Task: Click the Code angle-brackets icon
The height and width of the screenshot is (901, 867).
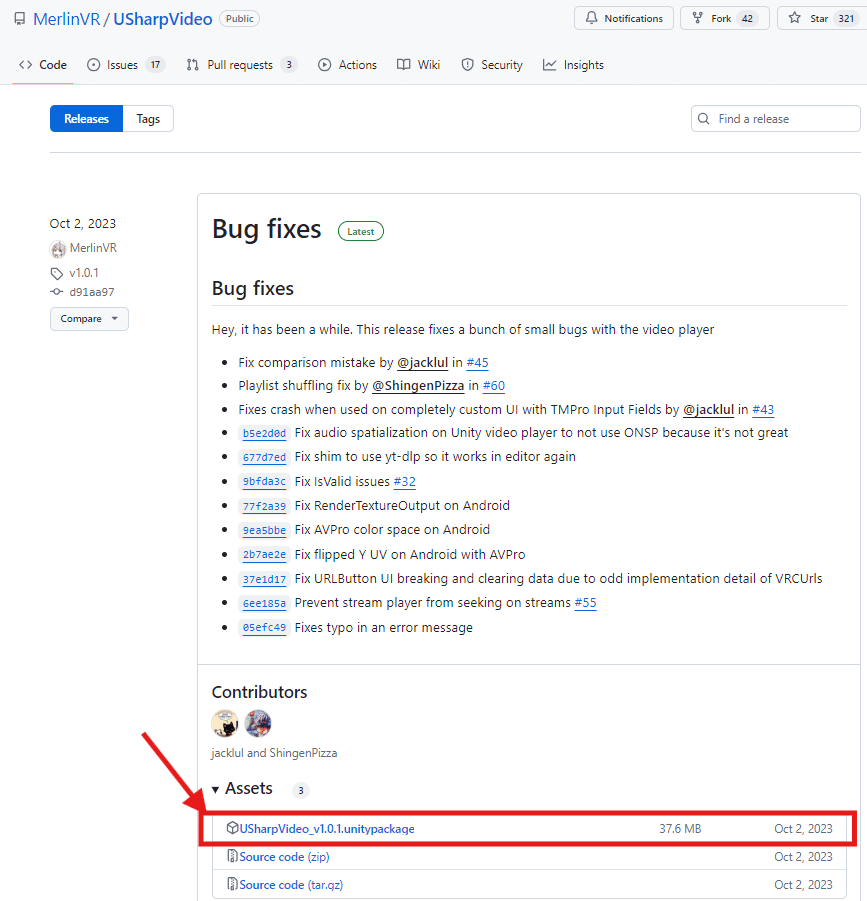Action: (x=25, y=65)
